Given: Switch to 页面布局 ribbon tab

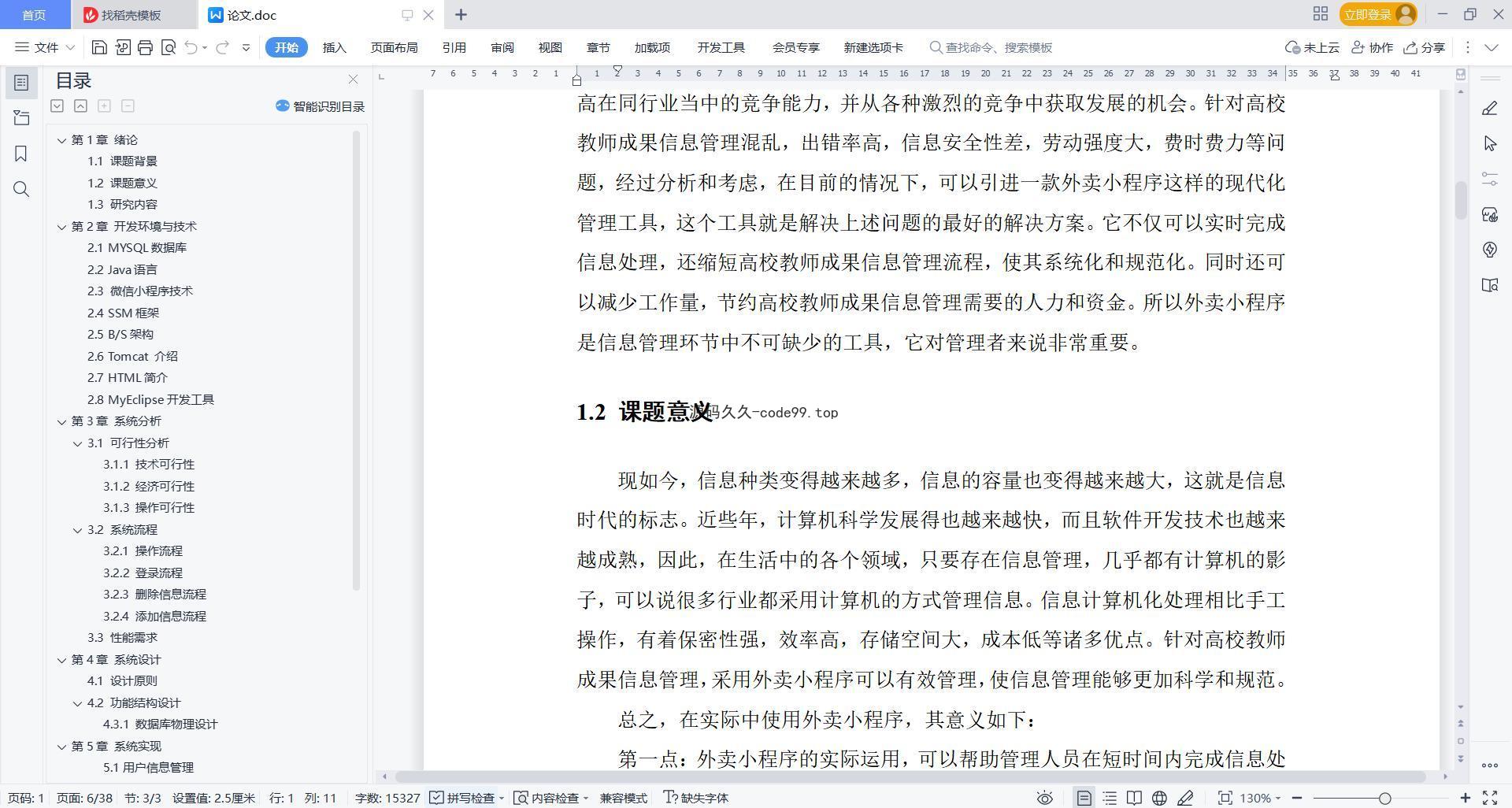Looking at the screenshot, I should 394,47.
